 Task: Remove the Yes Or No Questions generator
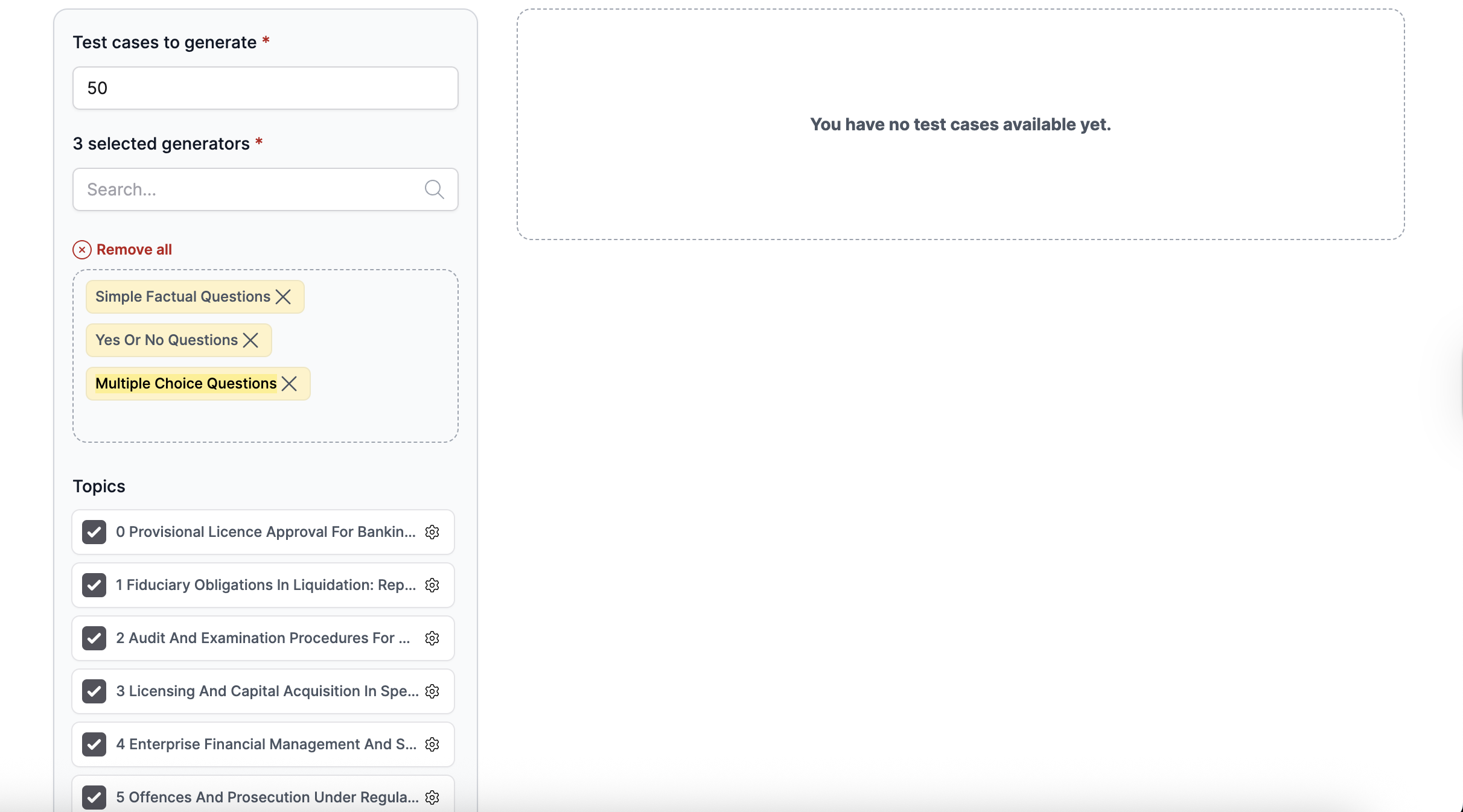[x=251, y=340]
